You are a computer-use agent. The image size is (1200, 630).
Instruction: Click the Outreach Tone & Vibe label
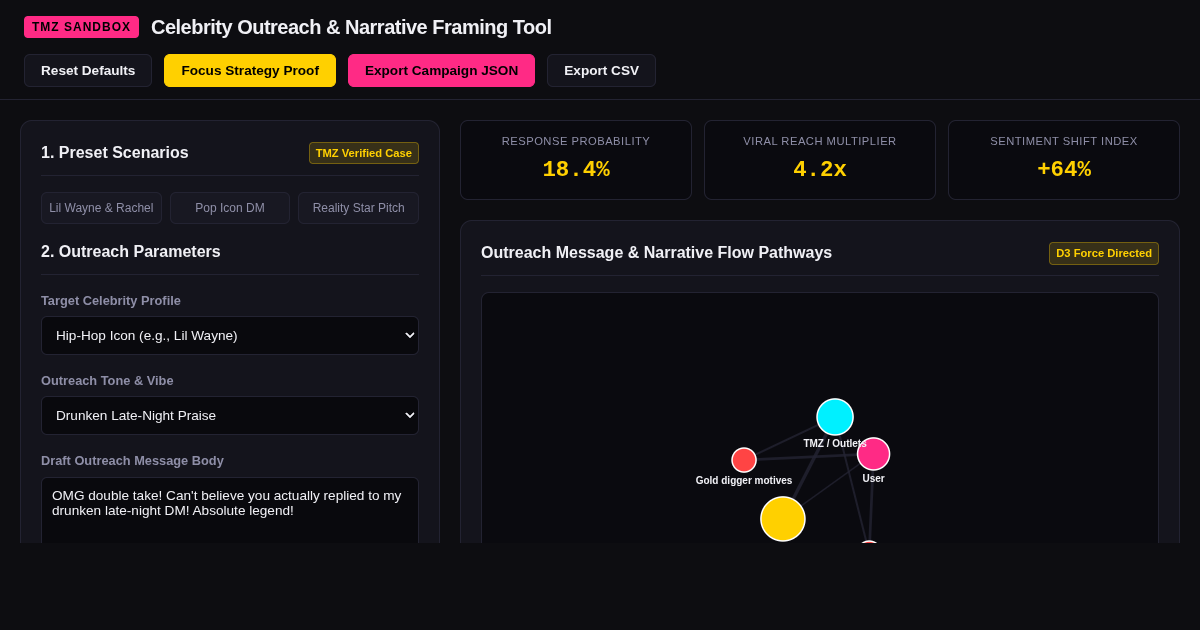(x=107, y=380)
